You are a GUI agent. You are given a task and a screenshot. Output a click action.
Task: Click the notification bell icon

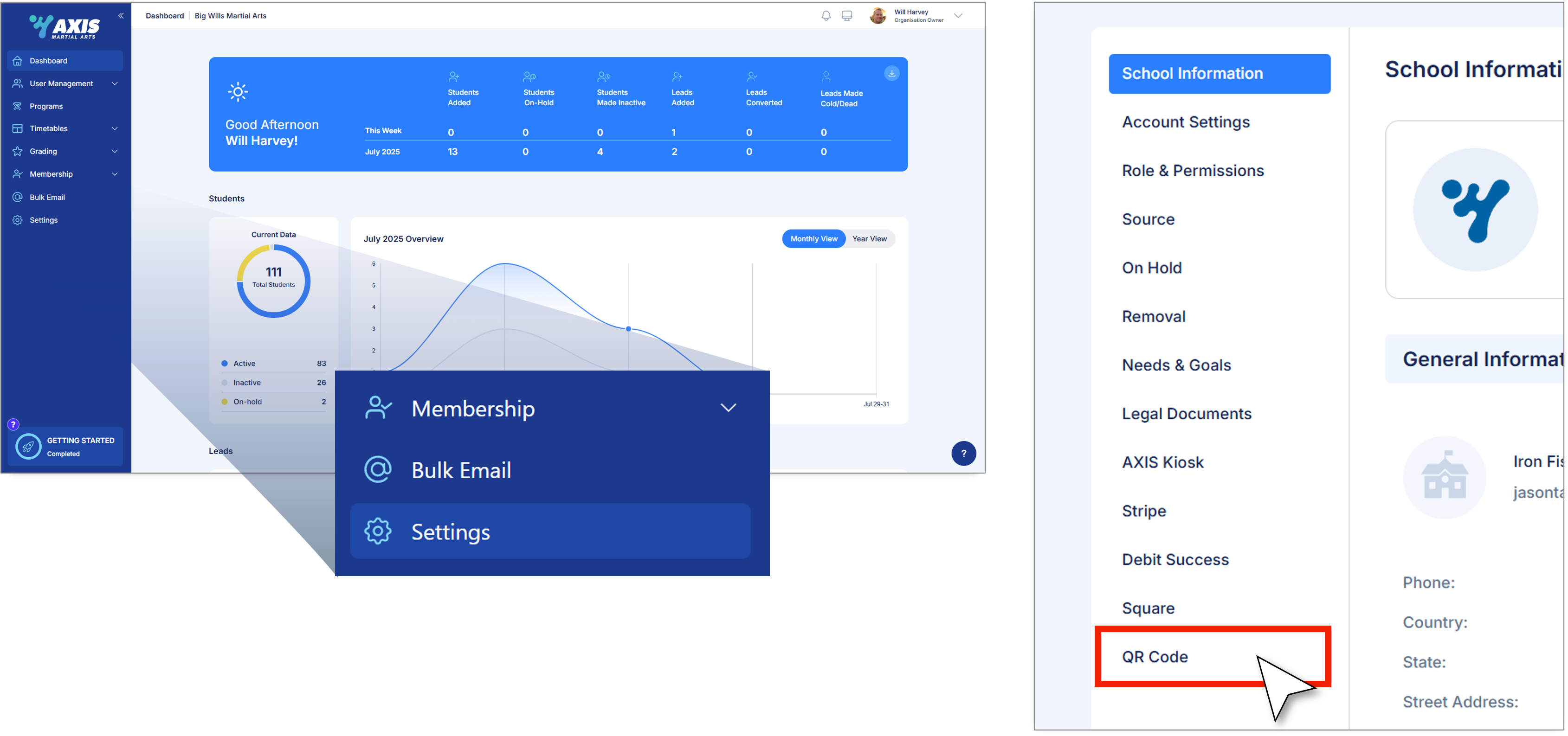[x=826, y=16]
